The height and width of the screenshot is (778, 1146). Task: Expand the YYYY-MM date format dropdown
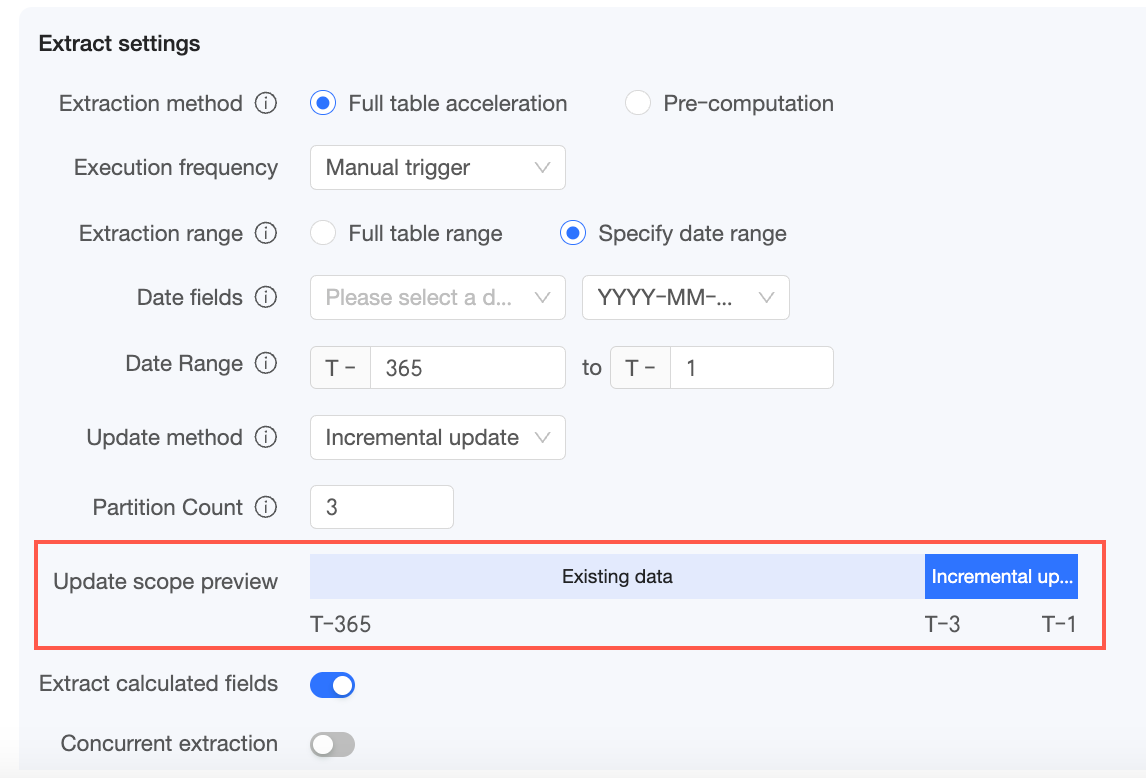(x=686, y=298)
